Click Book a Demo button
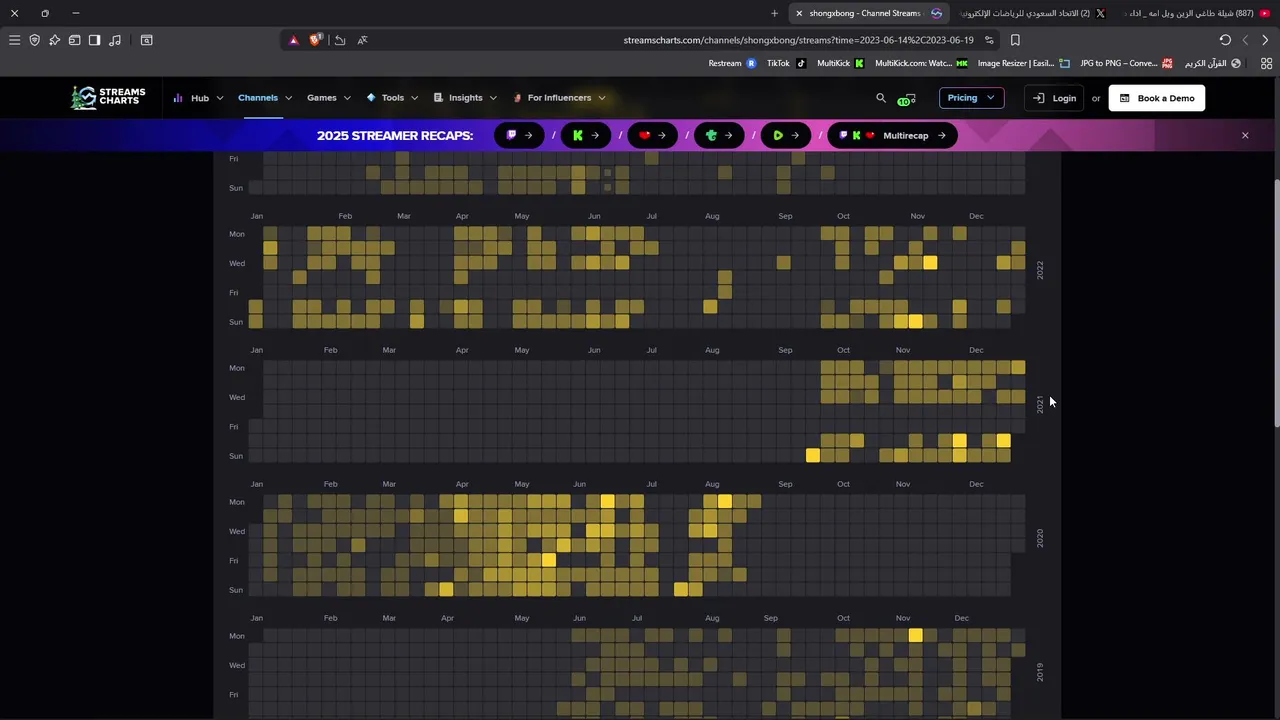This screenshot has height=720, width=1280. (1156, 98)
